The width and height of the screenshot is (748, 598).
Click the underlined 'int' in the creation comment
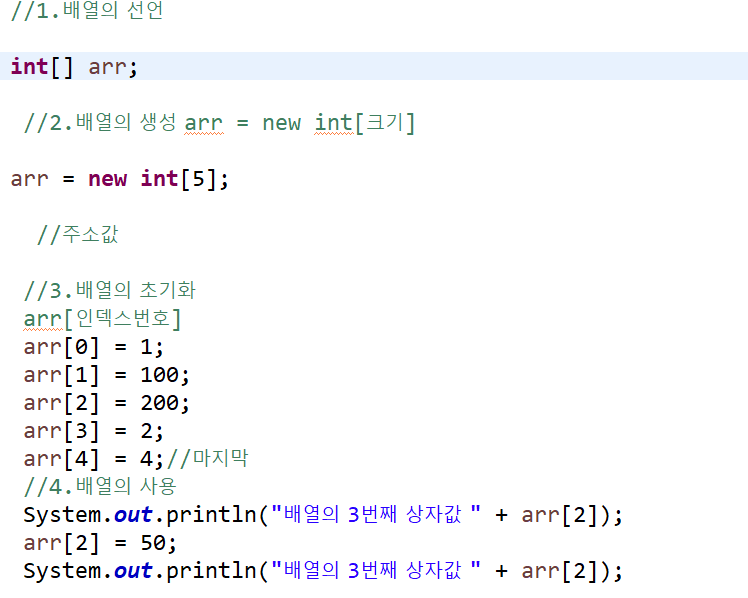tap(333, 123)
